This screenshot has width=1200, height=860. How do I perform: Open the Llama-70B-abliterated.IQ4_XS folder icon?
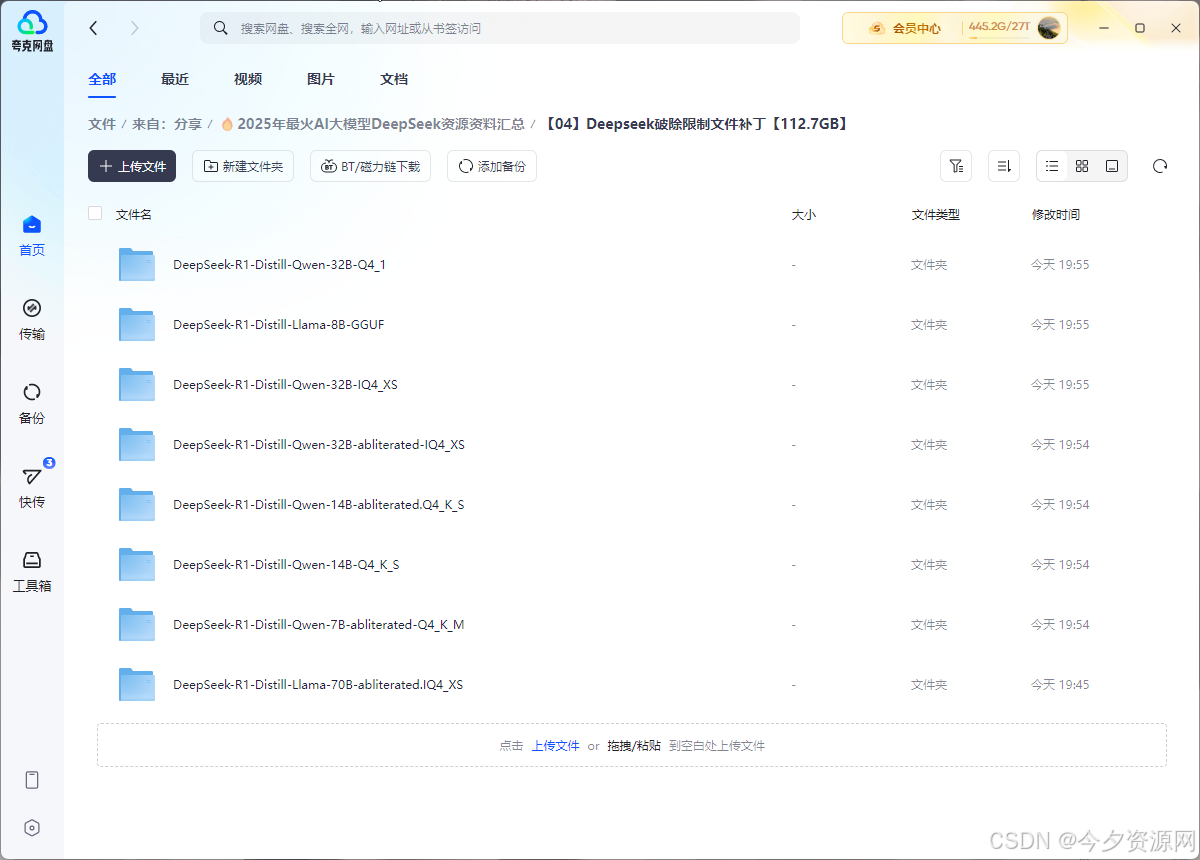(x=137, y=685)
